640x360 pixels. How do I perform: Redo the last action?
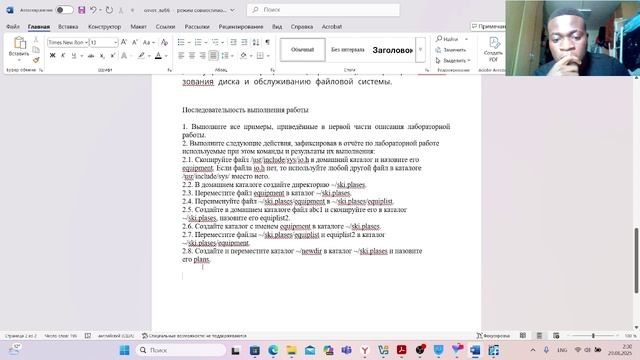coord(109,10)
